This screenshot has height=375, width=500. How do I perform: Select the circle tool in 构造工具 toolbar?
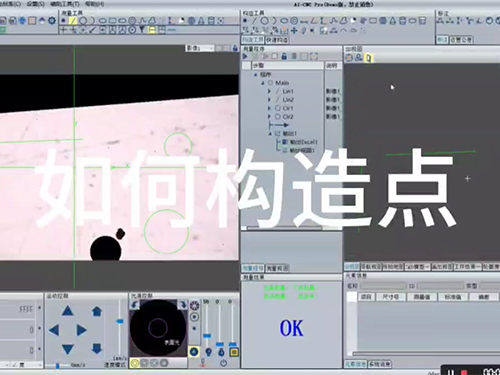pyautogui.click(x=264, y=21)
